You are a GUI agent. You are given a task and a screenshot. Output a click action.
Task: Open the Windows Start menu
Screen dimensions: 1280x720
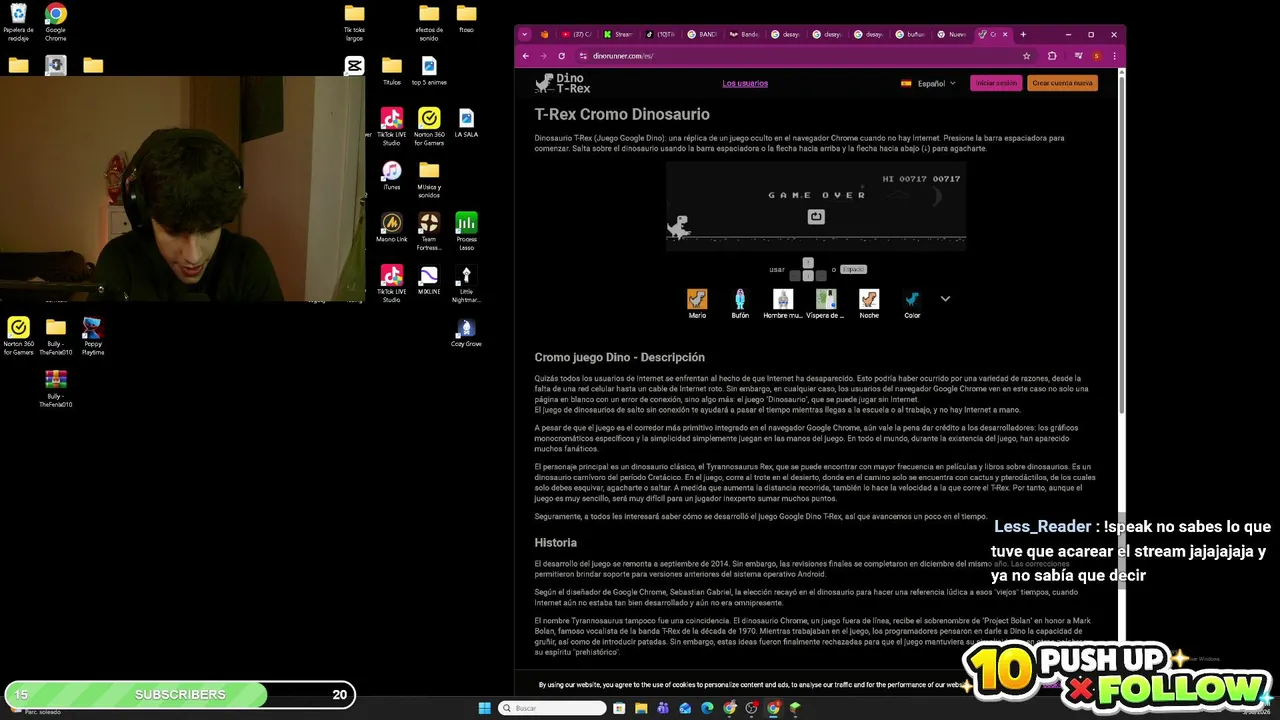485,708
